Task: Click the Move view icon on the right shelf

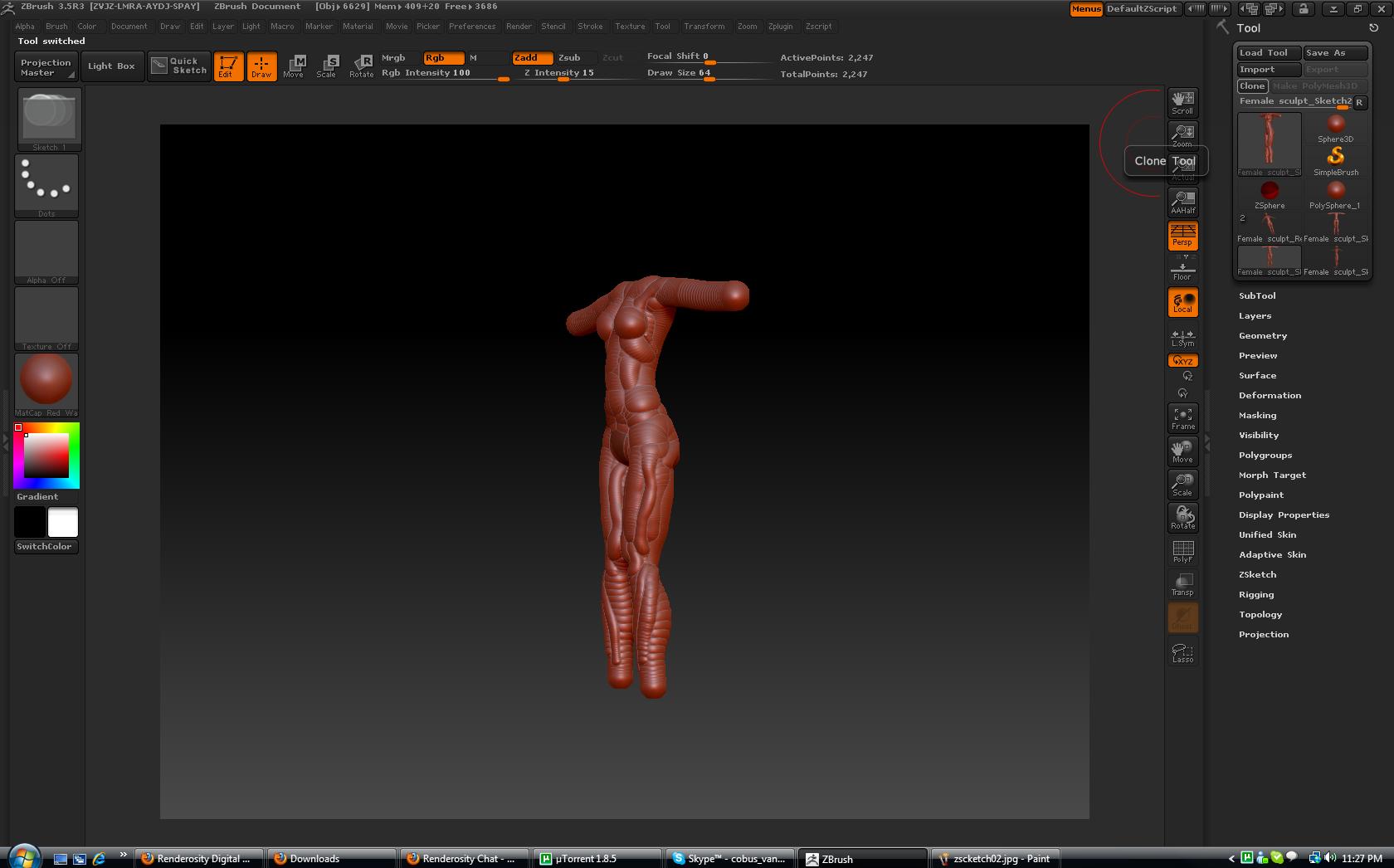Action: 1182,451
